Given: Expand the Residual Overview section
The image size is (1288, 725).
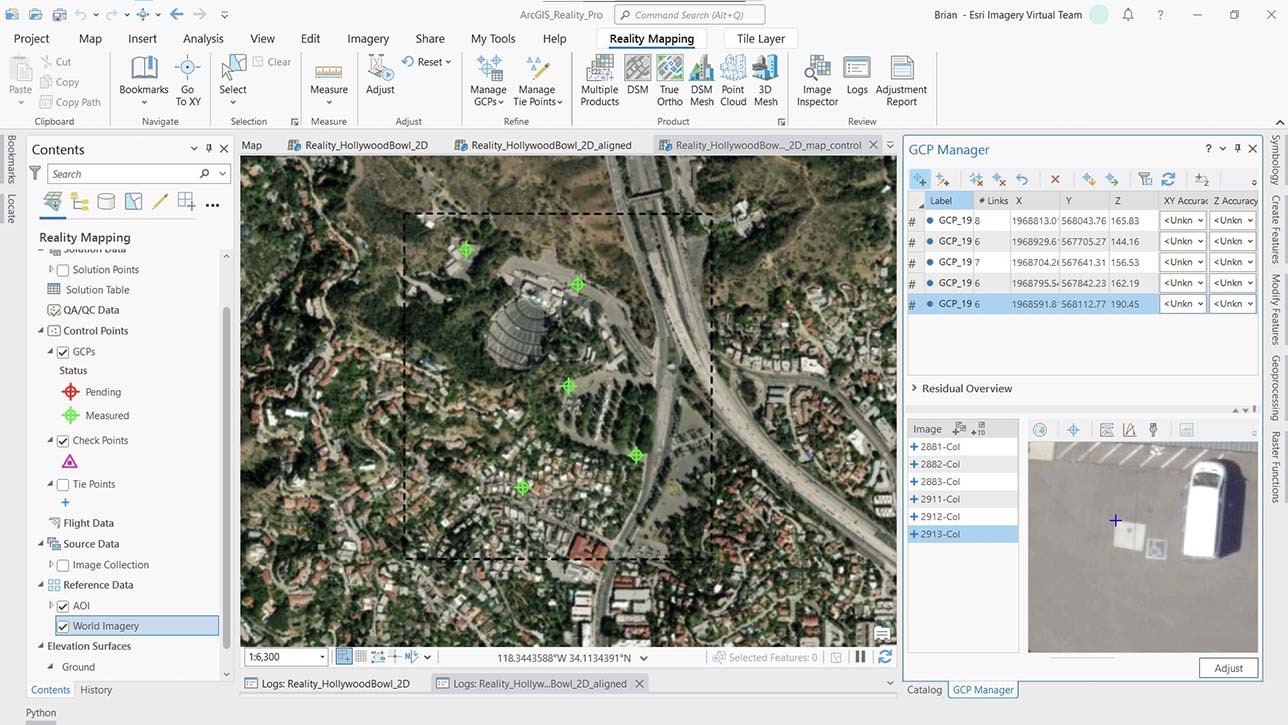Looking at the screenshot, I should click(914, 388).
